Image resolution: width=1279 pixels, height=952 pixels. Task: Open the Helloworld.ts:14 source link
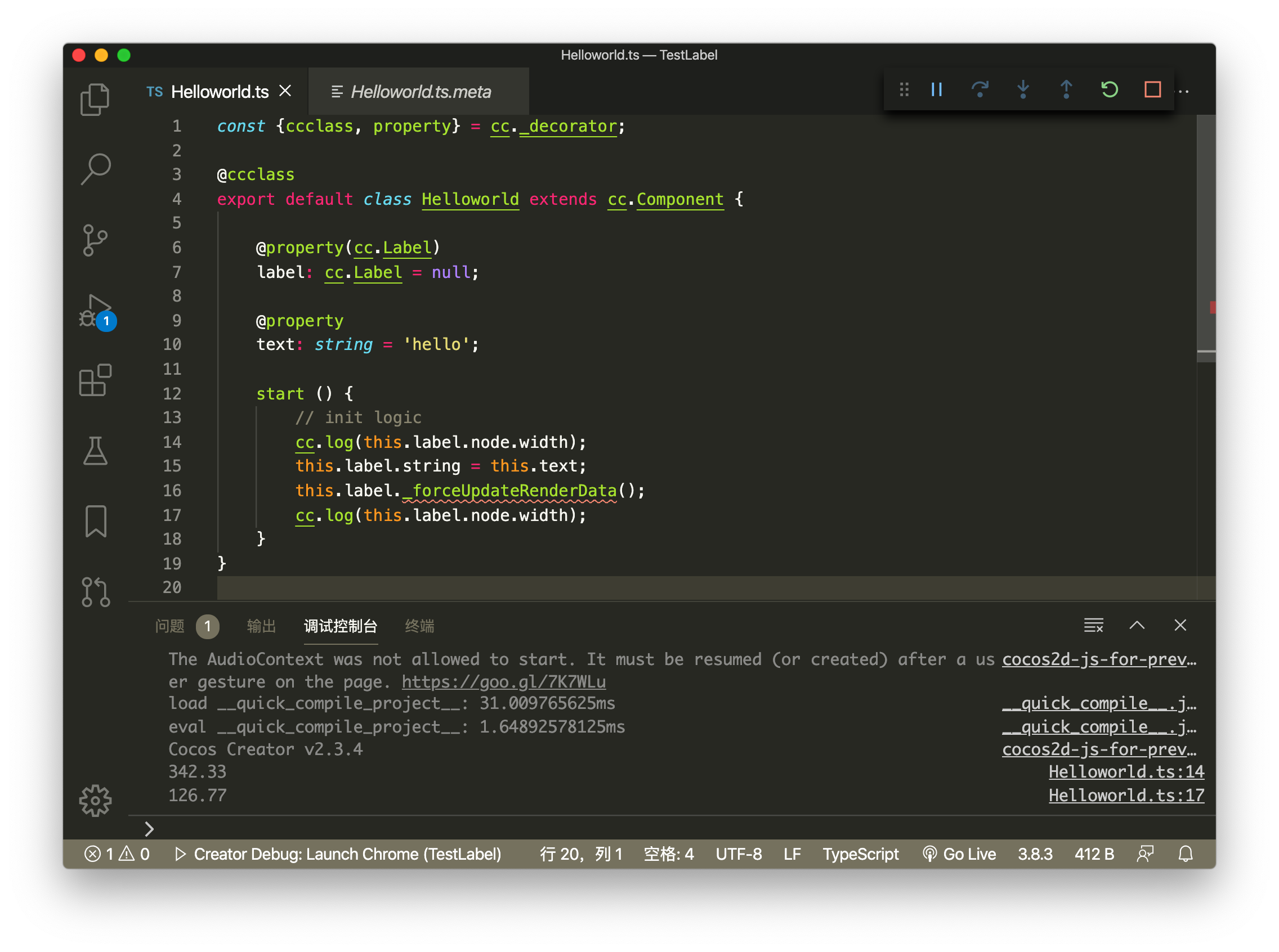pyautogui.click(x=1126, y=771)
